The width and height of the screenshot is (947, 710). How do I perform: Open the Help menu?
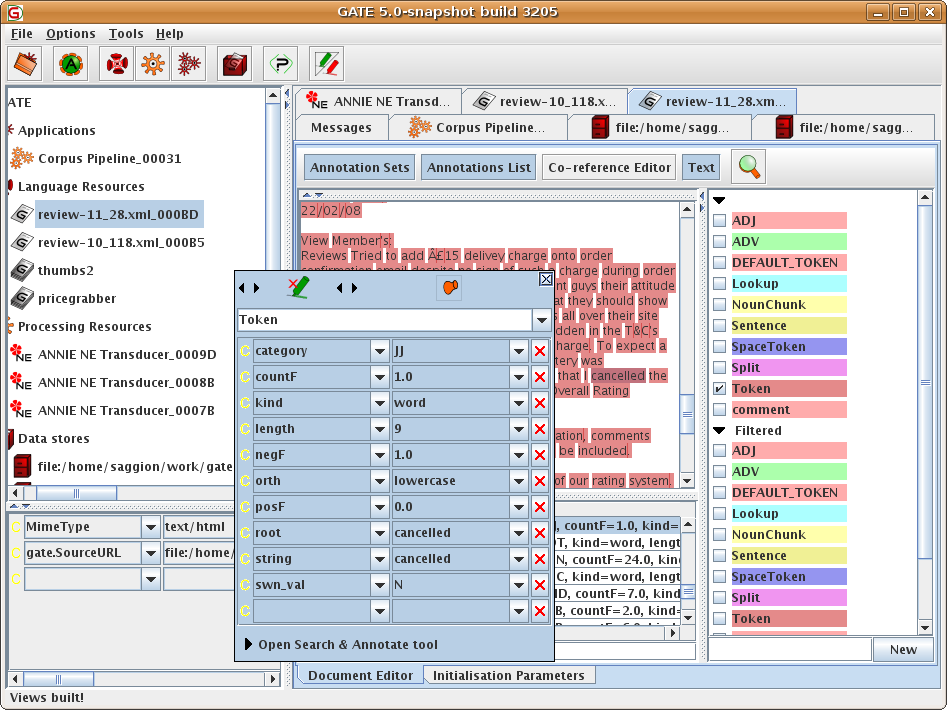(x=170, y=34)
